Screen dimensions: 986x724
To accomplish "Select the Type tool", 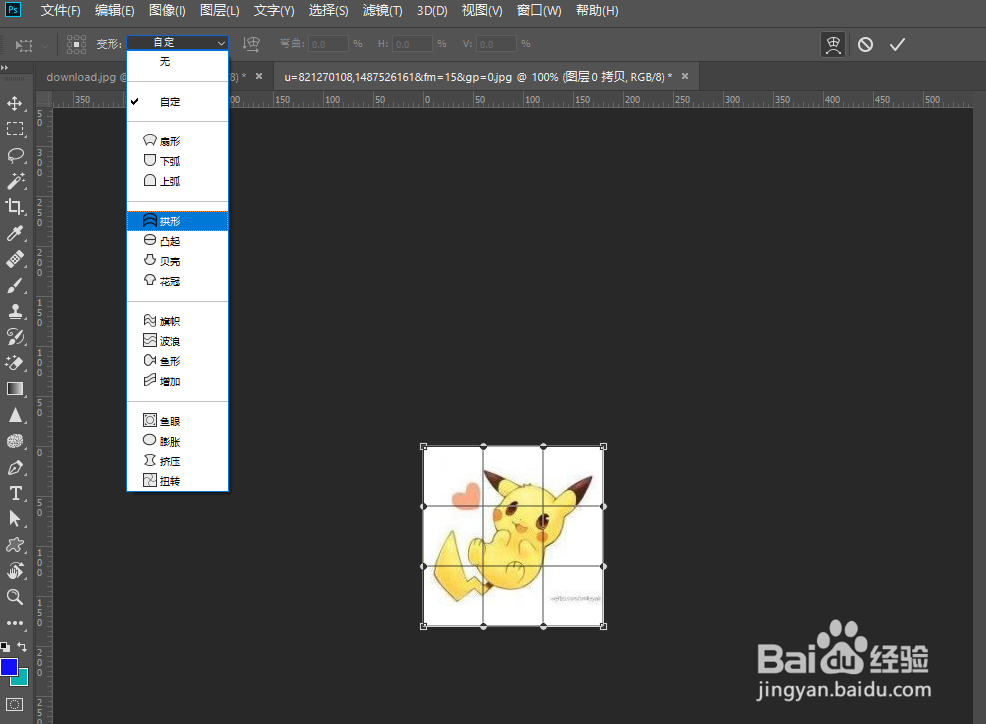I will pos(15,493).
